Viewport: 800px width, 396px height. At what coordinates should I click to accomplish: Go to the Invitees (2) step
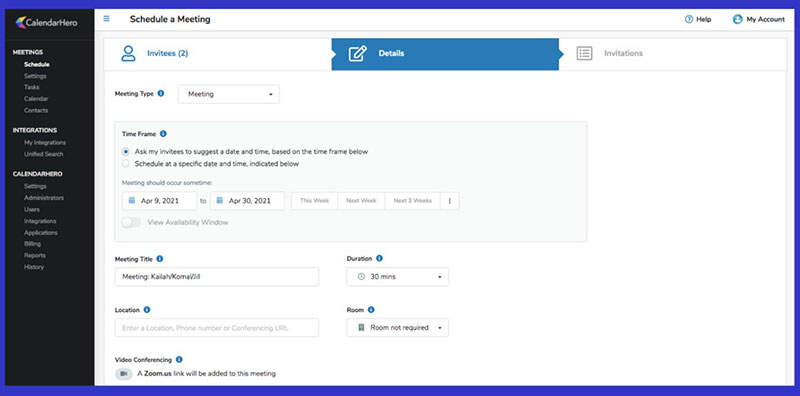[218, 54]
